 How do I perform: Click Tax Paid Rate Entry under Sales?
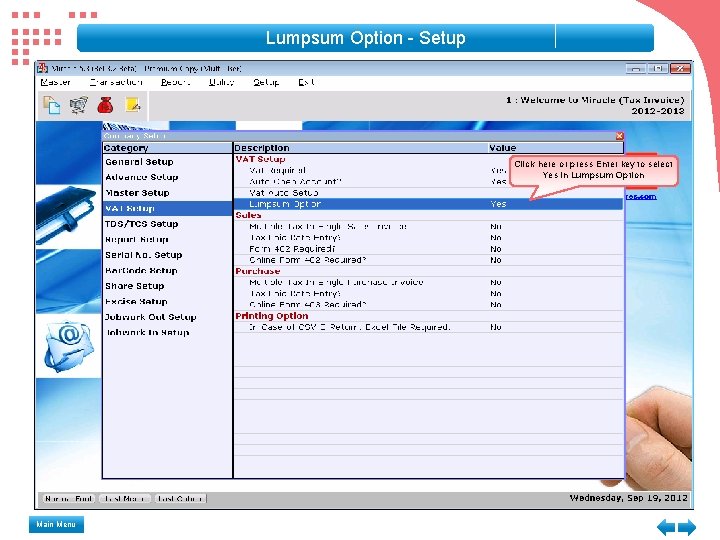[428, 237]
